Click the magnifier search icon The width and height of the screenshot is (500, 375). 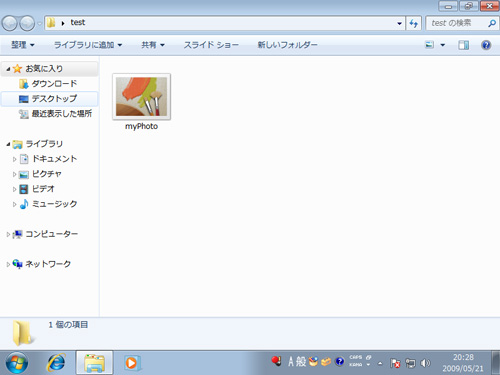(492, 23)
